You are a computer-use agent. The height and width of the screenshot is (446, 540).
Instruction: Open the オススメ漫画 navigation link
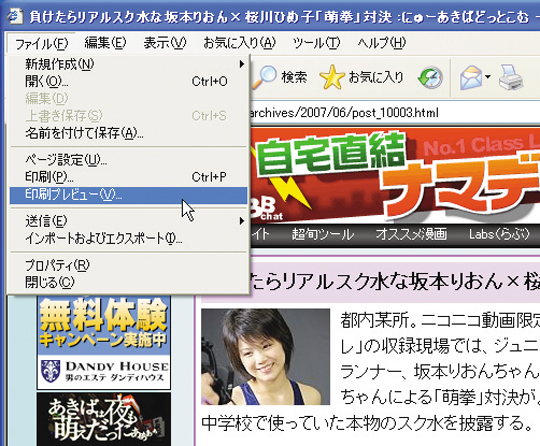pos(412,234)
